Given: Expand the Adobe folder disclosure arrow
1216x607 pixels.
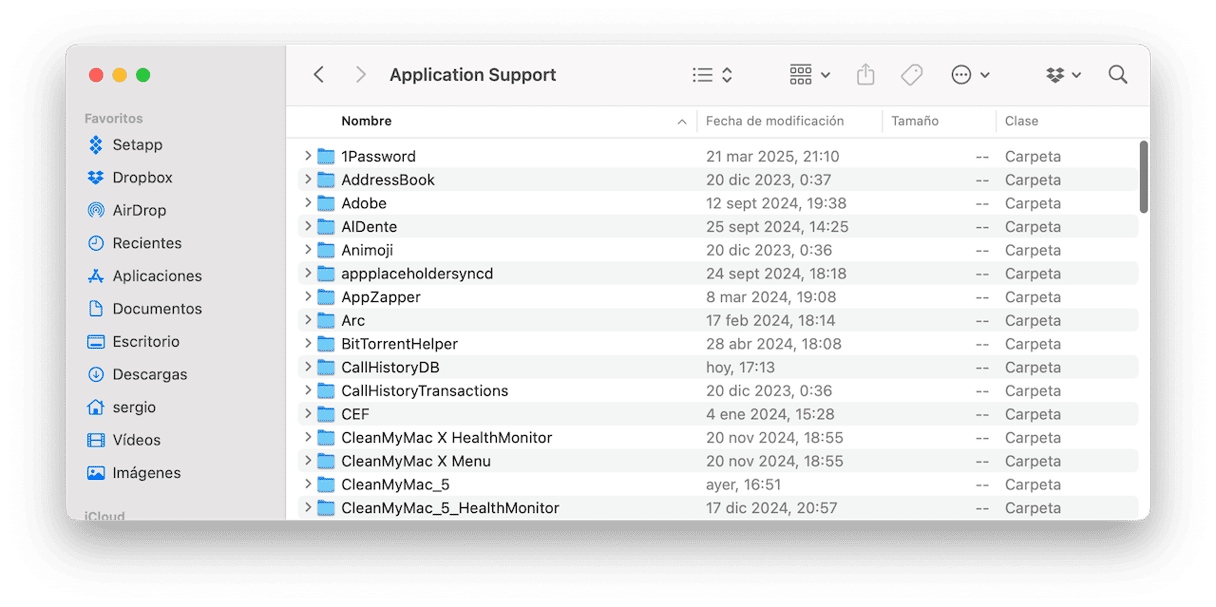Looking at the screenshot, I should click(x=308, y=203).
